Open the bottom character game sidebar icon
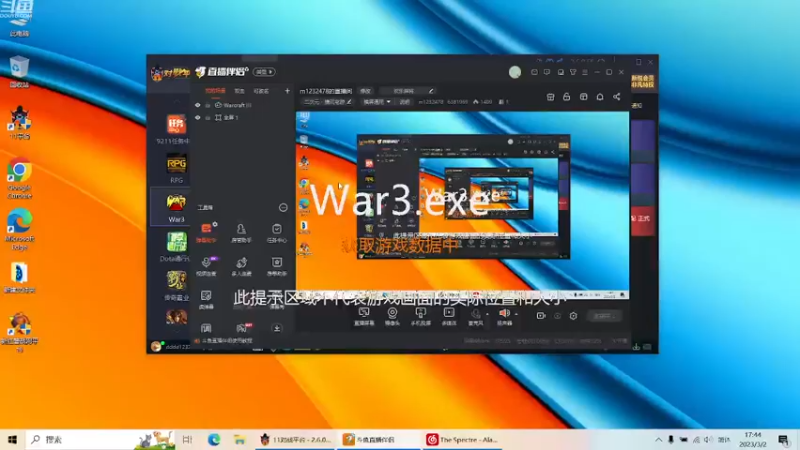Image resolution: width=800 pixels, height=450 pixels. (x=177, y=317)
